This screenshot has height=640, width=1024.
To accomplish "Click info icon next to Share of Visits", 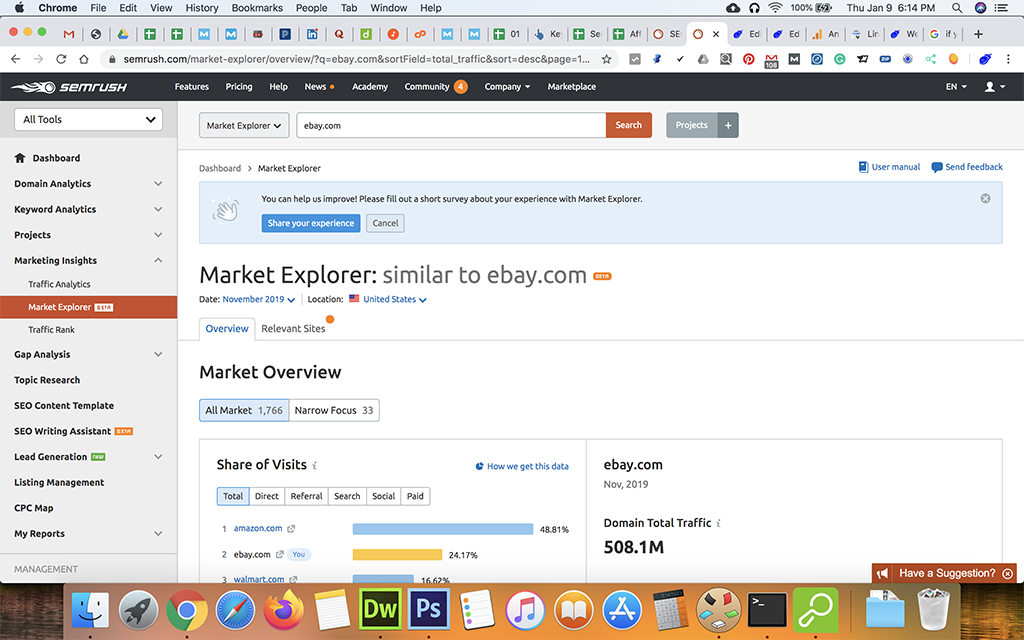I will point(315,466).
